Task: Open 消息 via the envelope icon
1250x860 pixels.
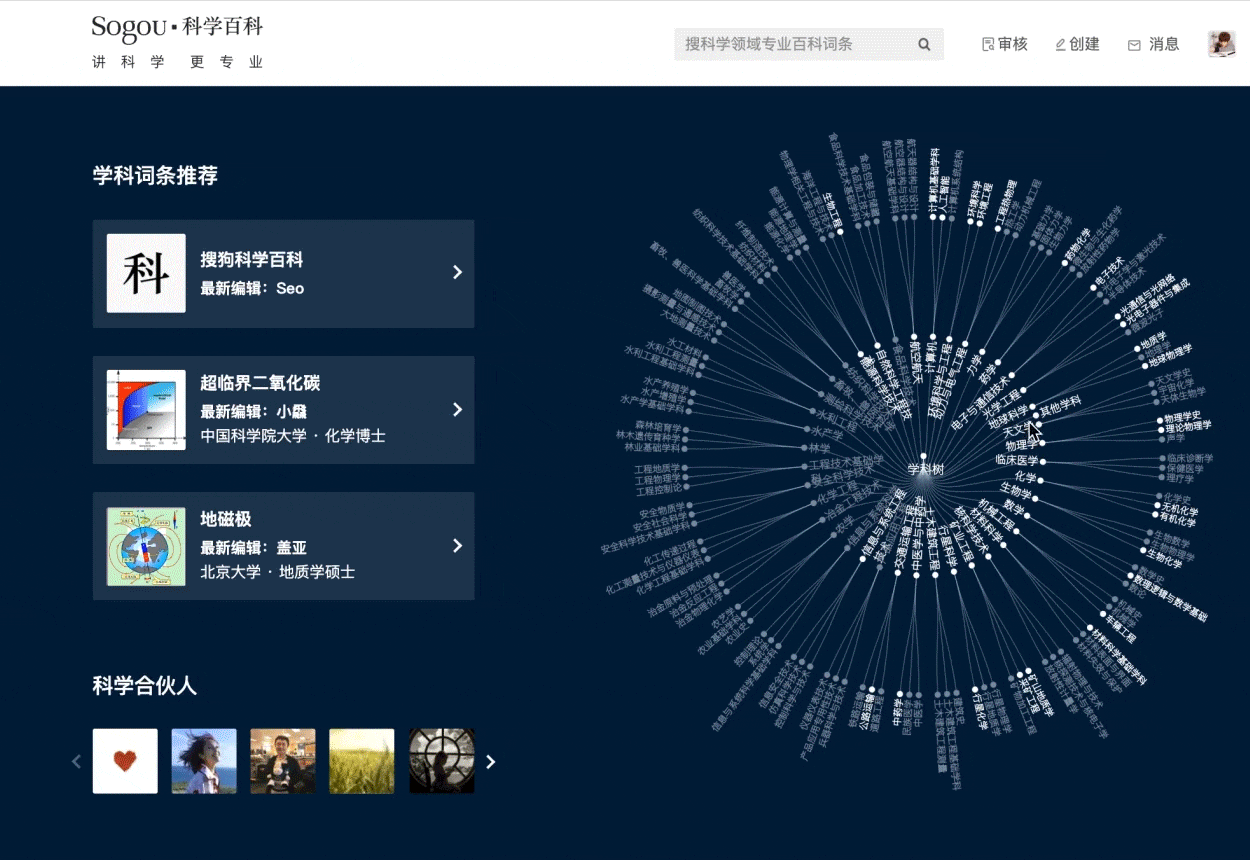Action: click(1133, 44)
